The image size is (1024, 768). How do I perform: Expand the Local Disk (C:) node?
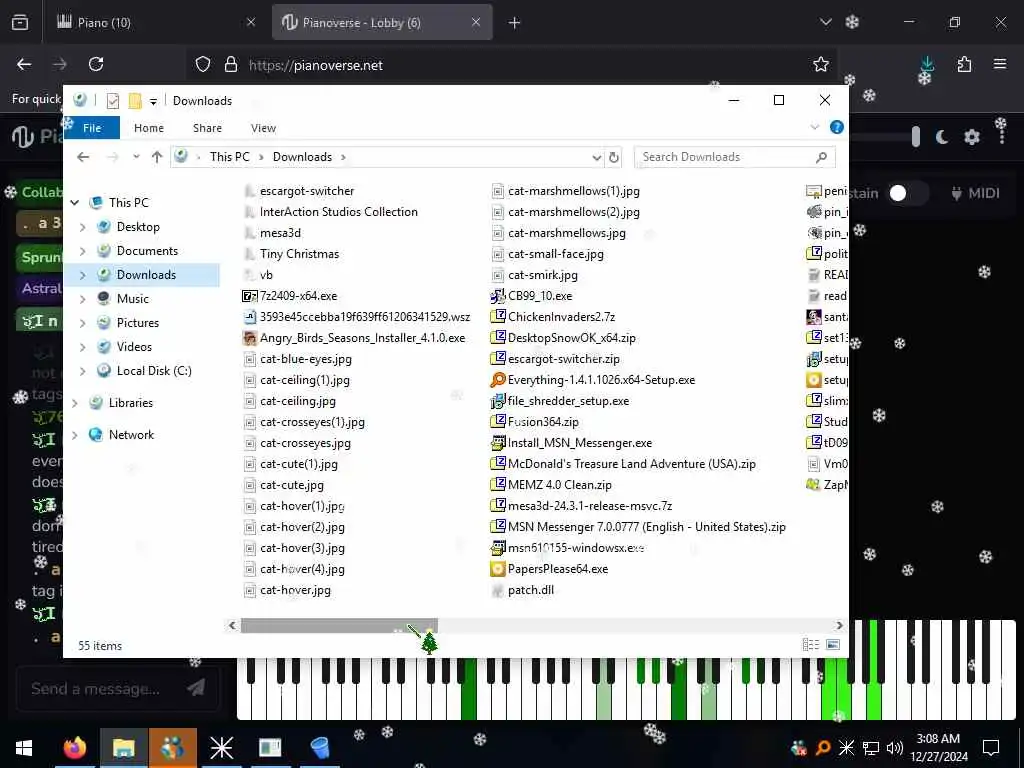click(82, 371)
